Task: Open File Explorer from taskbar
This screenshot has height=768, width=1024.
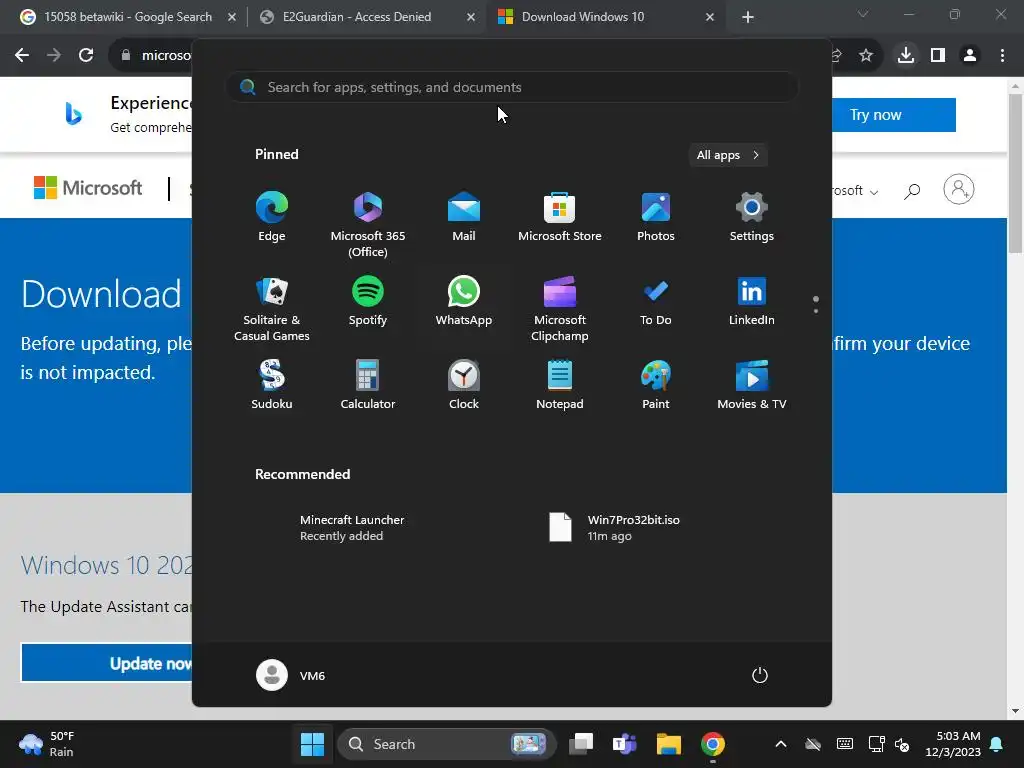Action: coord(669,744)
